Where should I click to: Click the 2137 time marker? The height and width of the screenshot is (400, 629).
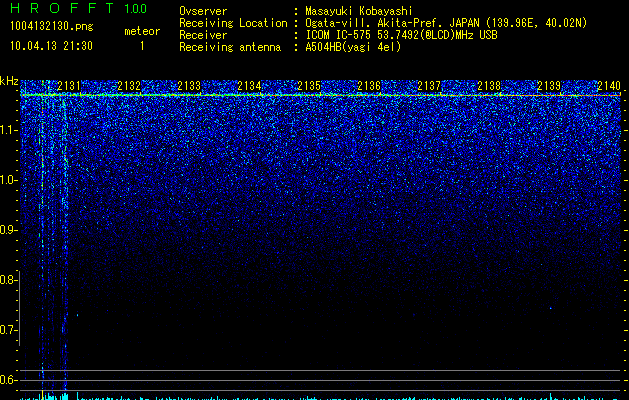(x=429, y=86)
